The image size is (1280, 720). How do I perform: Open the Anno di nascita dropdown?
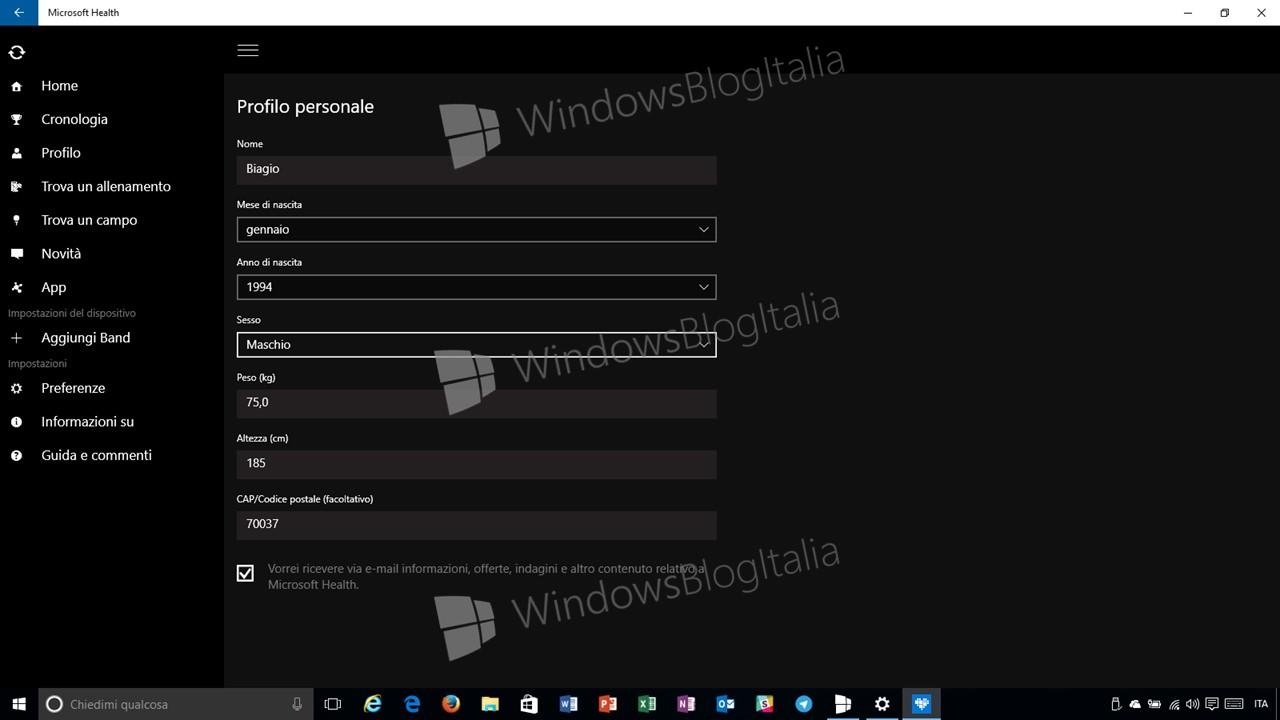(476, 287)
